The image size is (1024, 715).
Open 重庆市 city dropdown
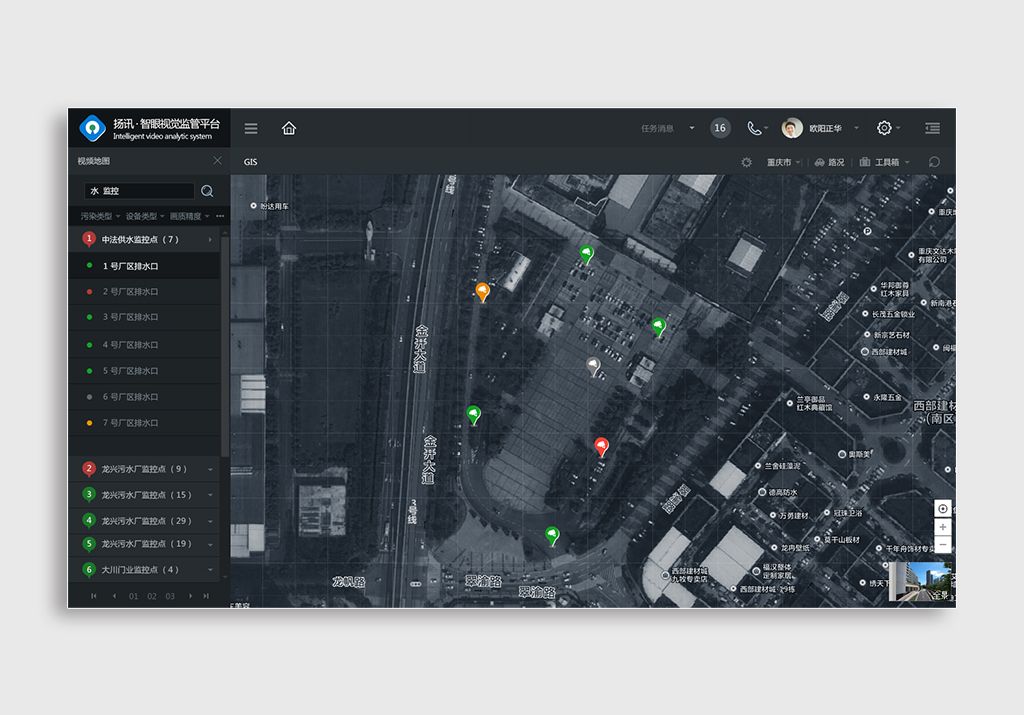click(784, 162)
